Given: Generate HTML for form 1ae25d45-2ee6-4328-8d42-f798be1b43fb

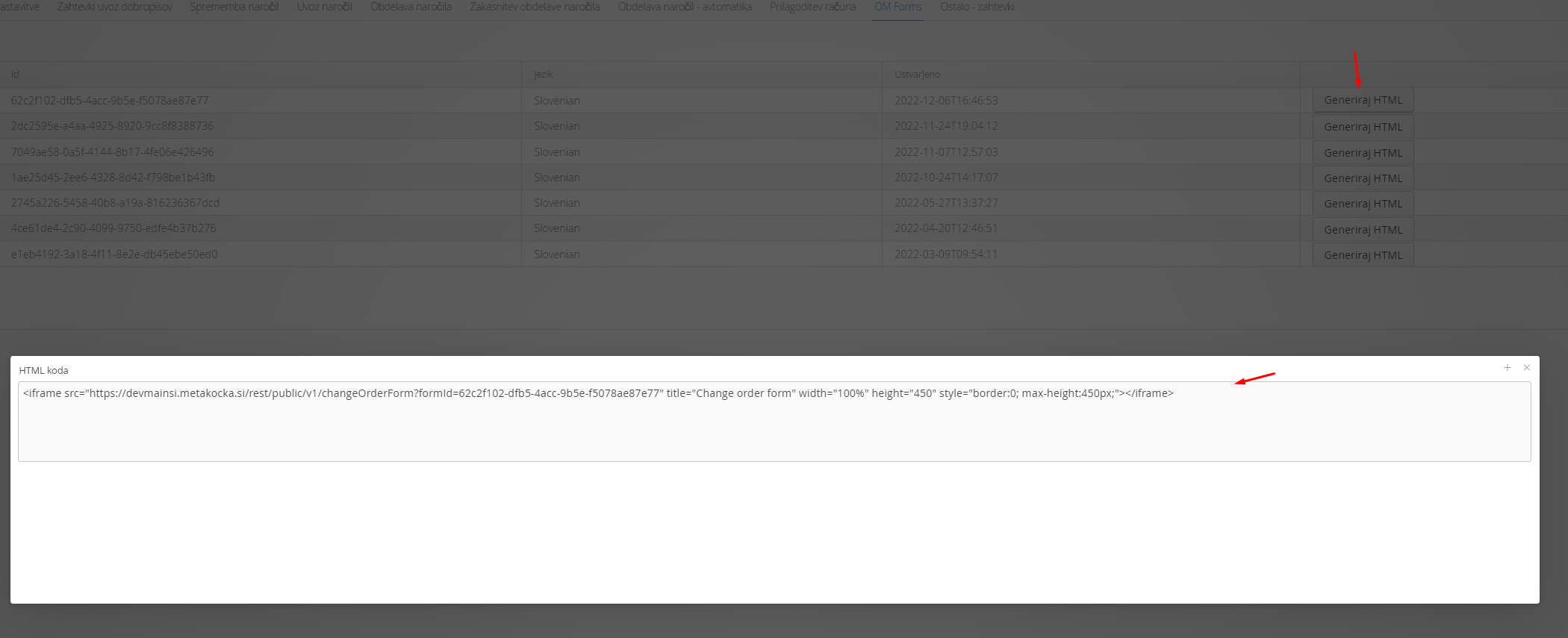Looking at the screenshot, I should point(1363,178).
